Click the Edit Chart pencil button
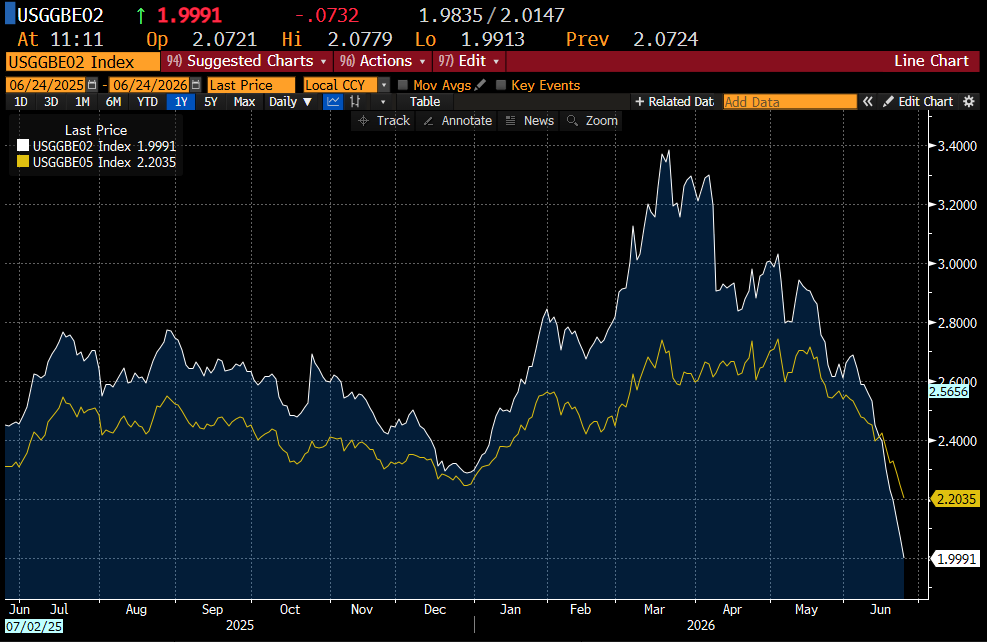The height and width of the screenshot is (642, 987). (x=918, y=101)
